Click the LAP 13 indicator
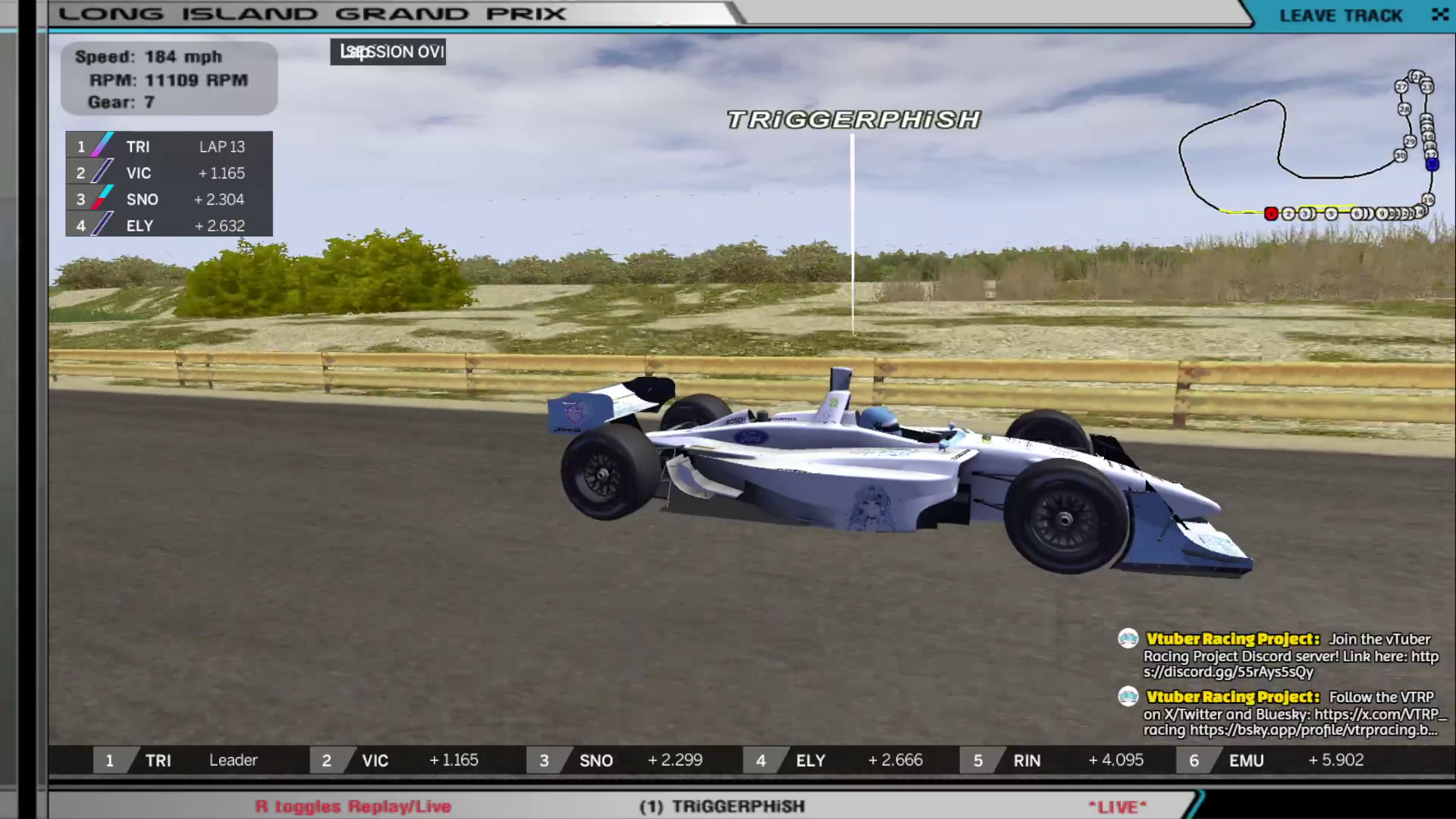1456x819 pixels. point(222,146)
